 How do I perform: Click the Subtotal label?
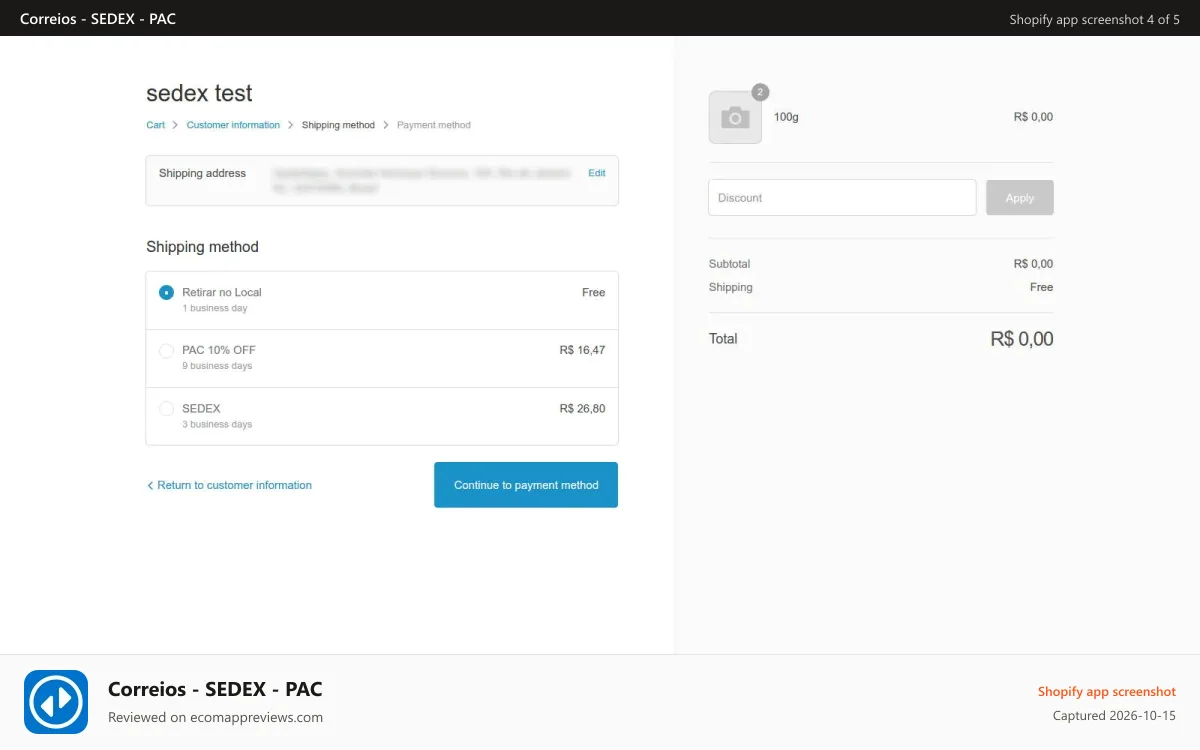pos(729,264)
